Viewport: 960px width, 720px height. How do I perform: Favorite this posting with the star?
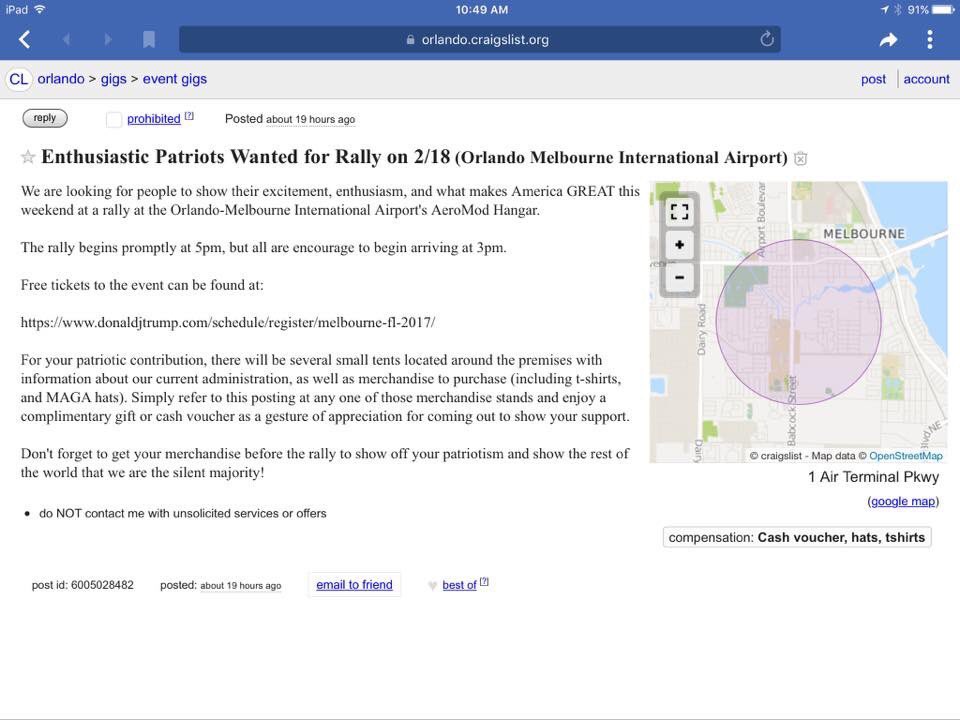(x=28, y=157)
